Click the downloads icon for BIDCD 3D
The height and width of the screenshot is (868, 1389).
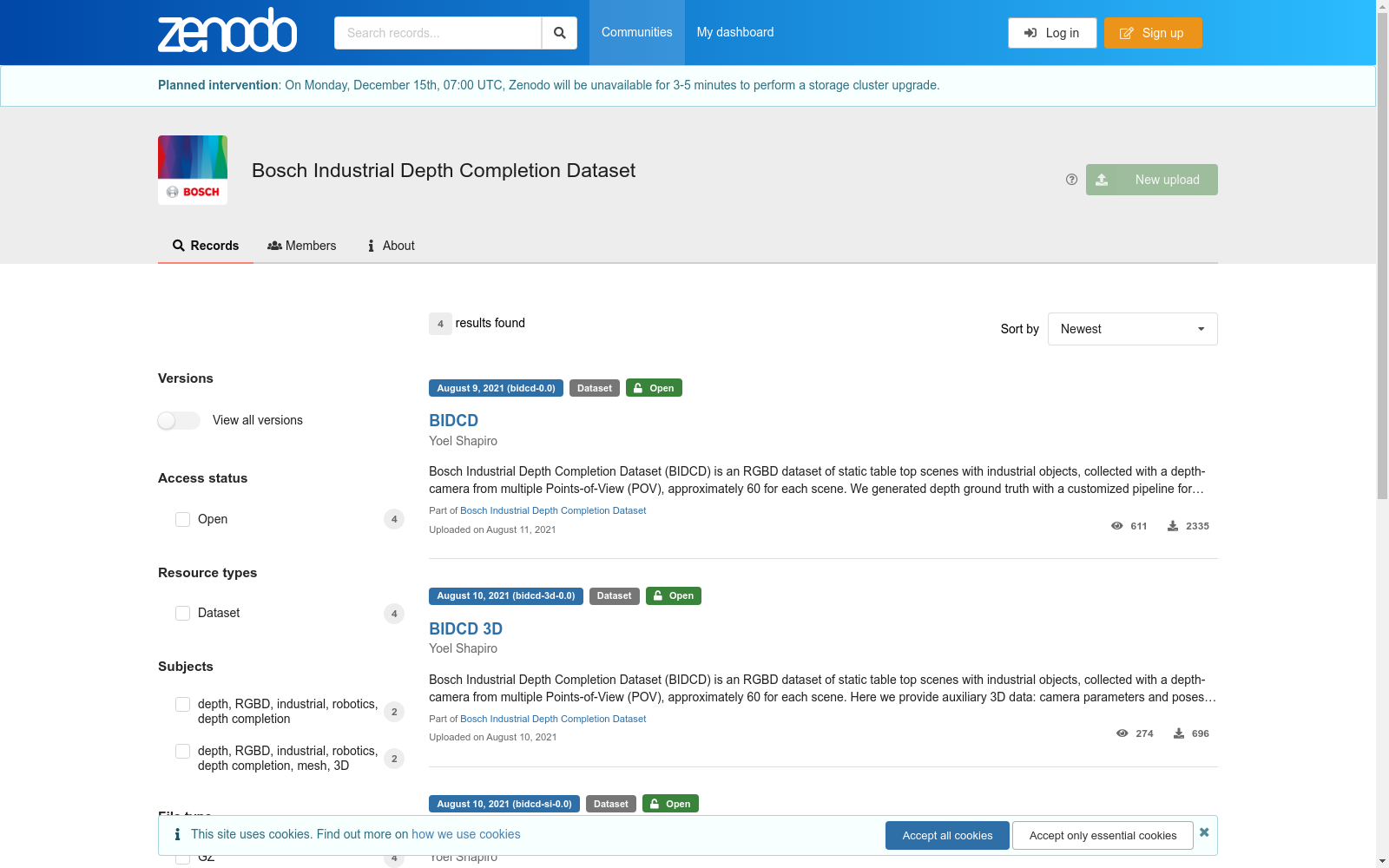coord(1179,733)
